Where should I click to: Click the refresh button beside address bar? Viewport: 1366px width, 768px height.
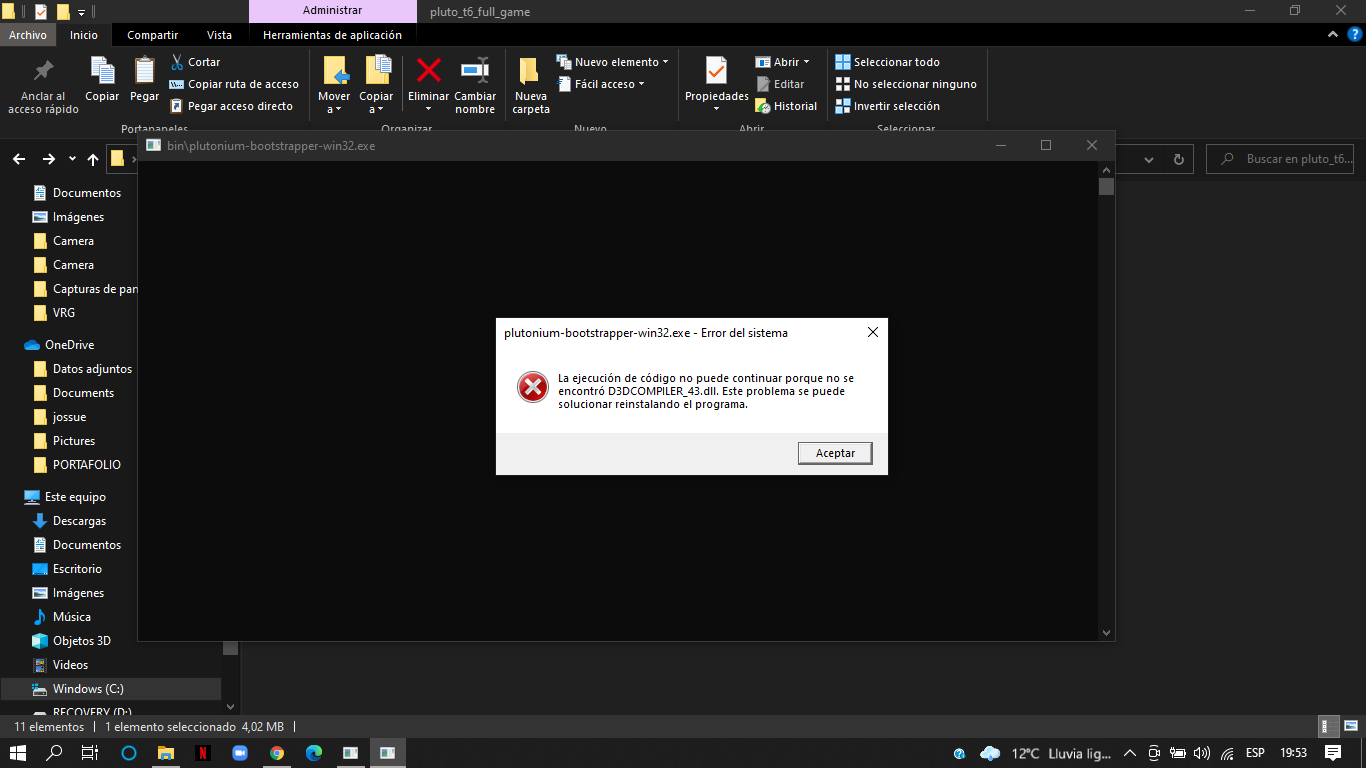point(1178,159)
